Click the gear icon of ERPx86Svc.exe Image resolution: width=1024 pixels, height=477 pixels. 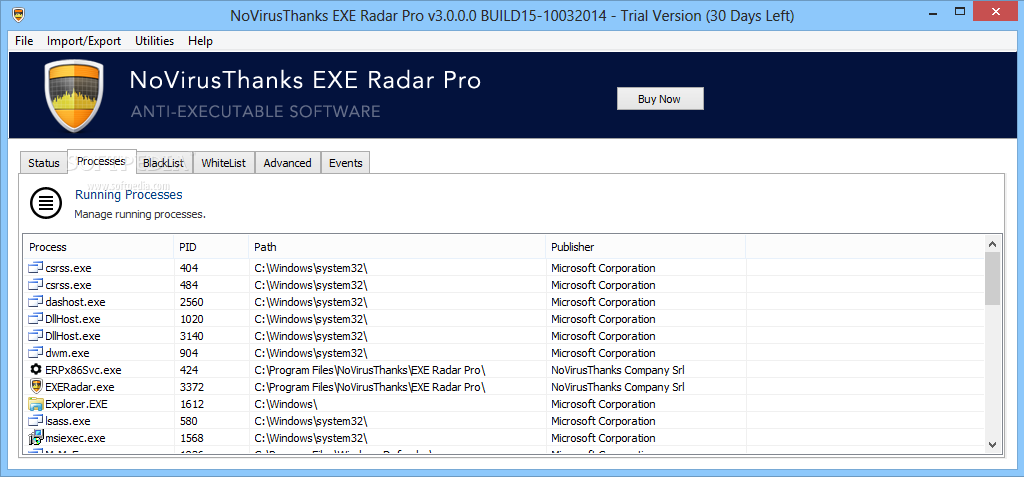tap(36, 370)
